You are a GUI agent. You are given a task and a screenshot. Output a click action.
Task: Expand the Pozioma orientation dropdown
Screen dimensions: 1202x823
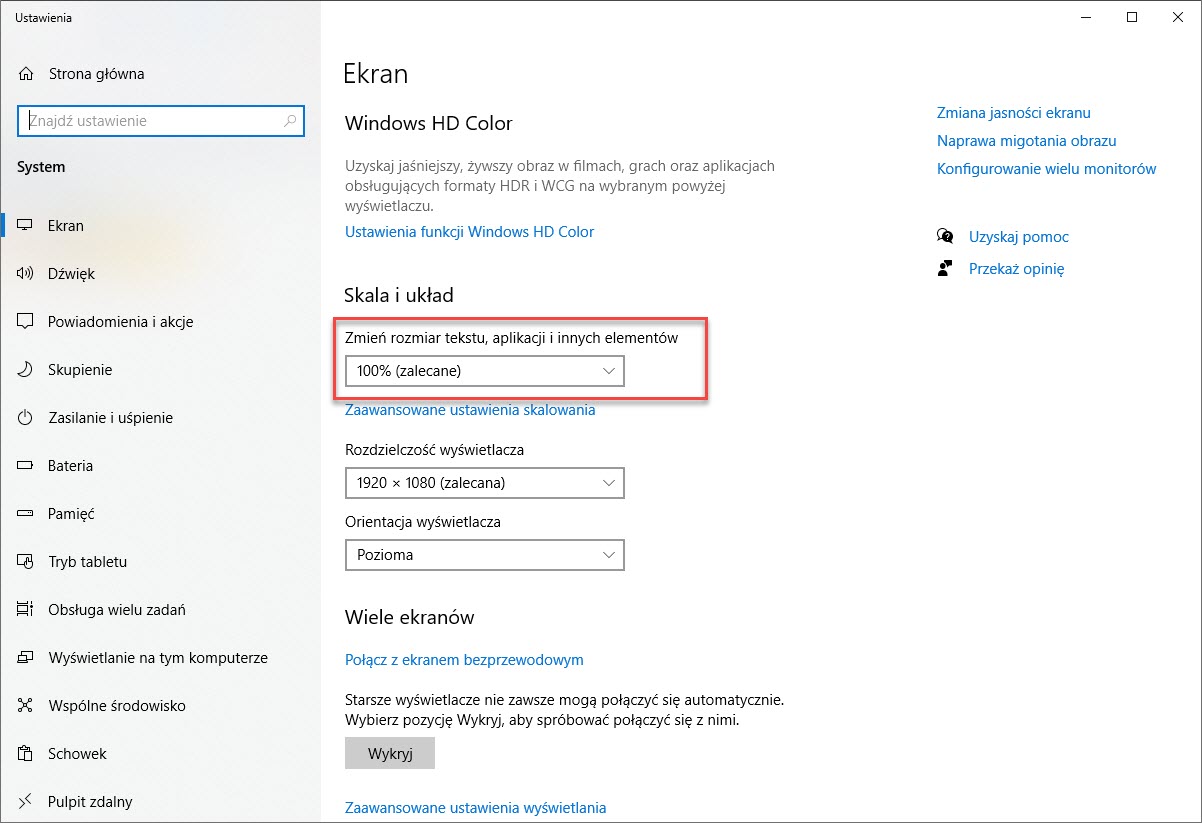click(x=484, y=555)
